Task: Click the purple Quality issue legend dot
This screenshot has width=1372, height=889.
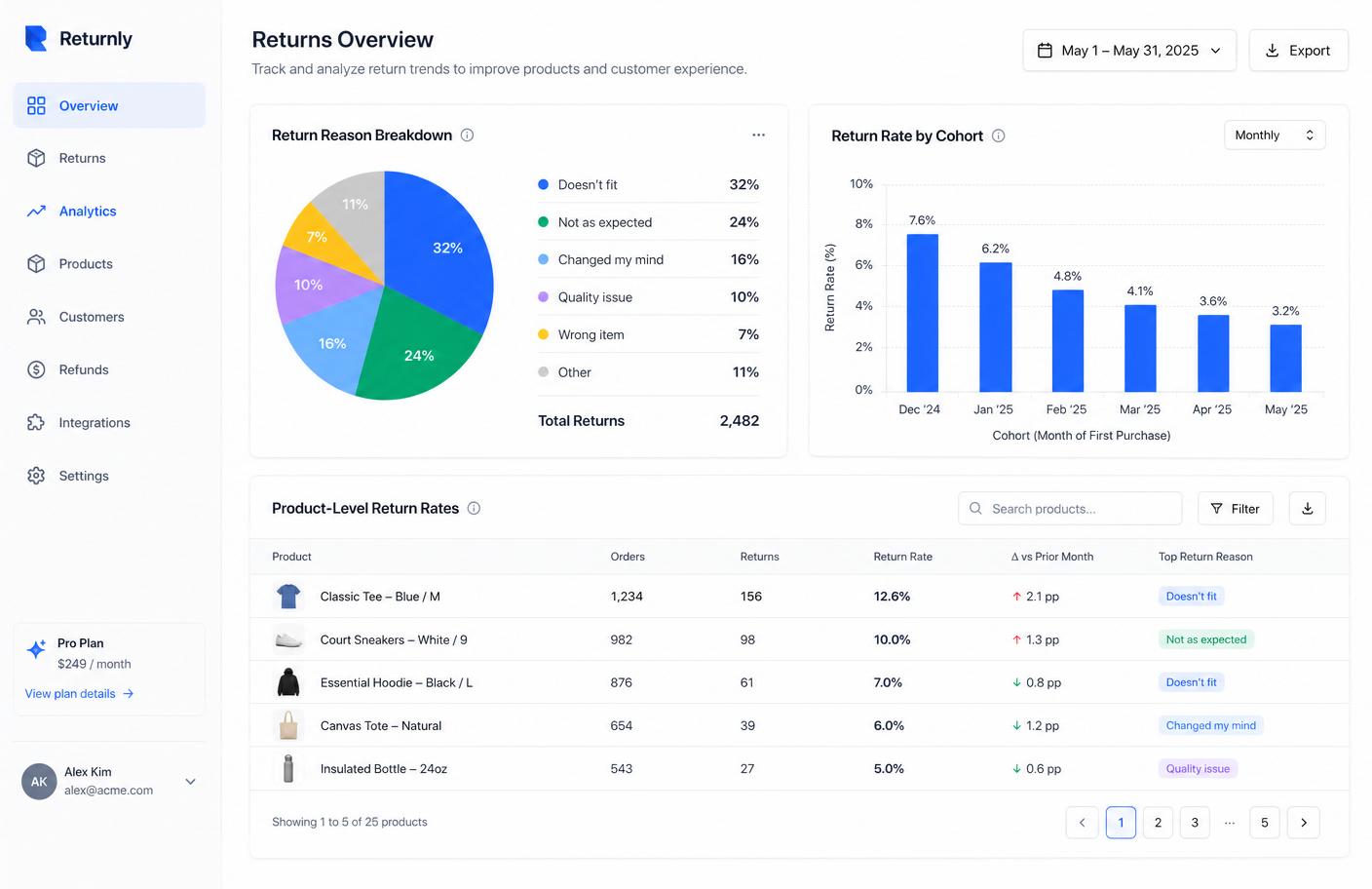Action: click(543, 296)
